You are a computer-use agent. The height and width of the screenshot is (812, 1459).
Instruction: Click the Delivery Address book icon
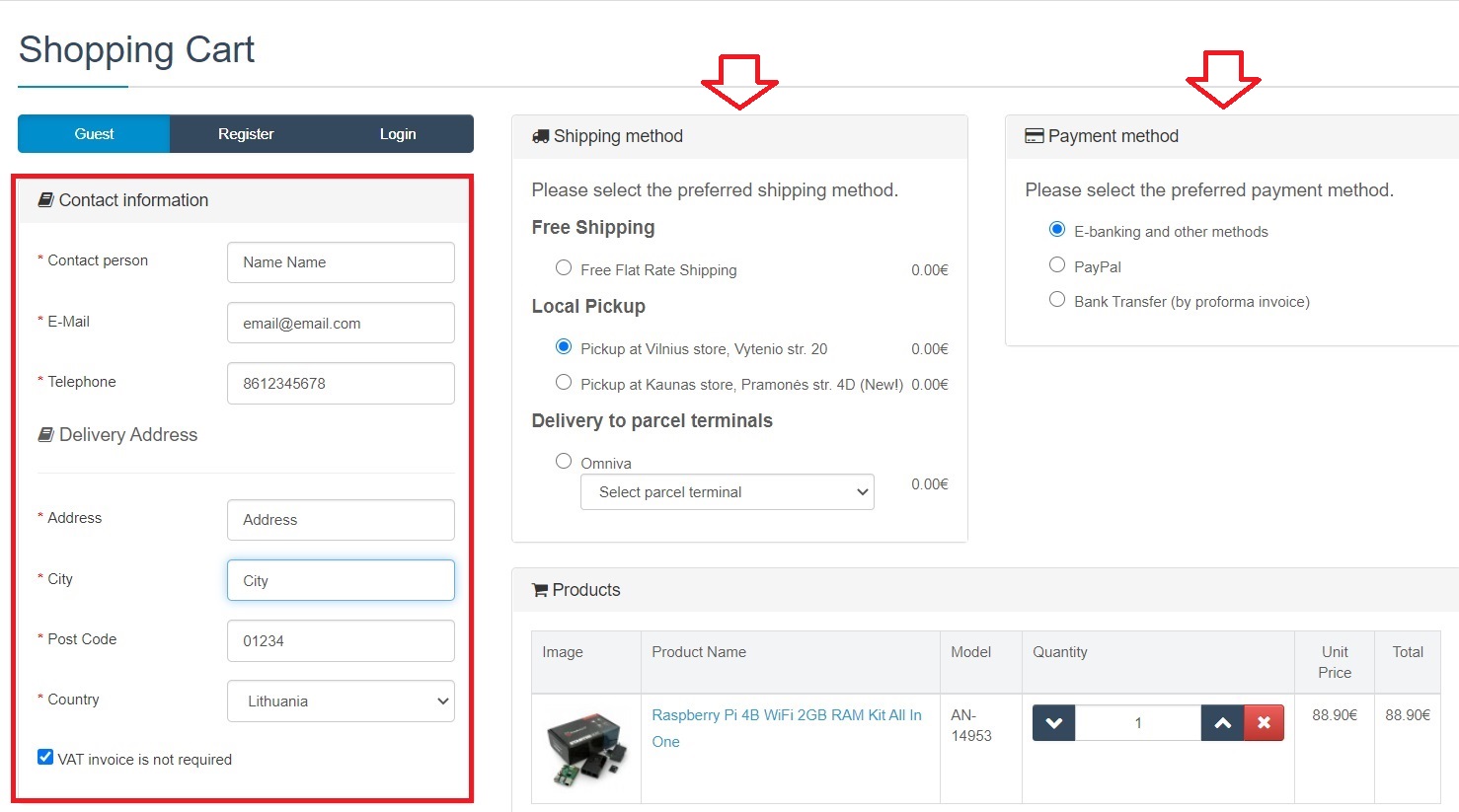pos(45,435)
